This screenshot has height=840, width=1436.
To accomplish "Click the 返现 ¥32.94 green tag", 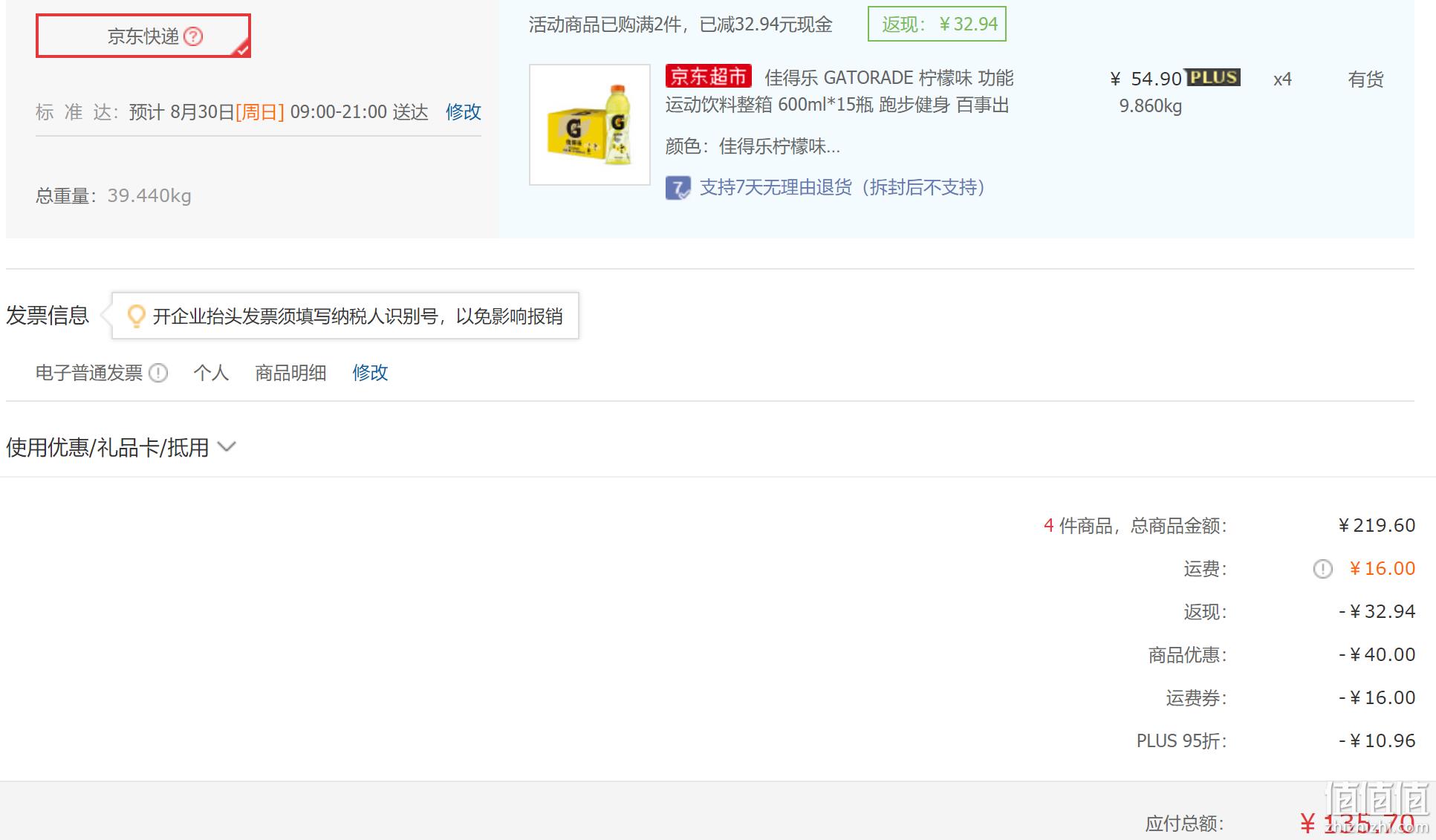I will point(938,25).
